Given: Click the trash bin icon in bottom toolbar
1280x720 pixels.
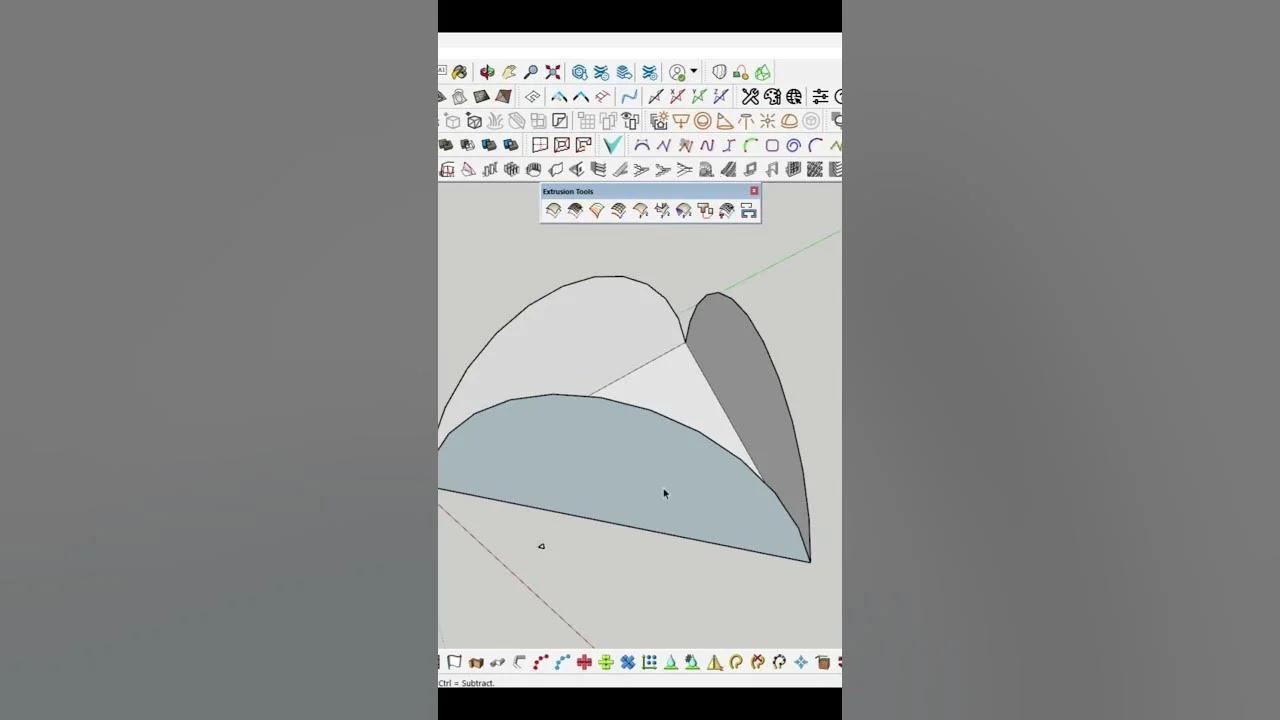Looking at the screenshot, I should pos(823,662).
